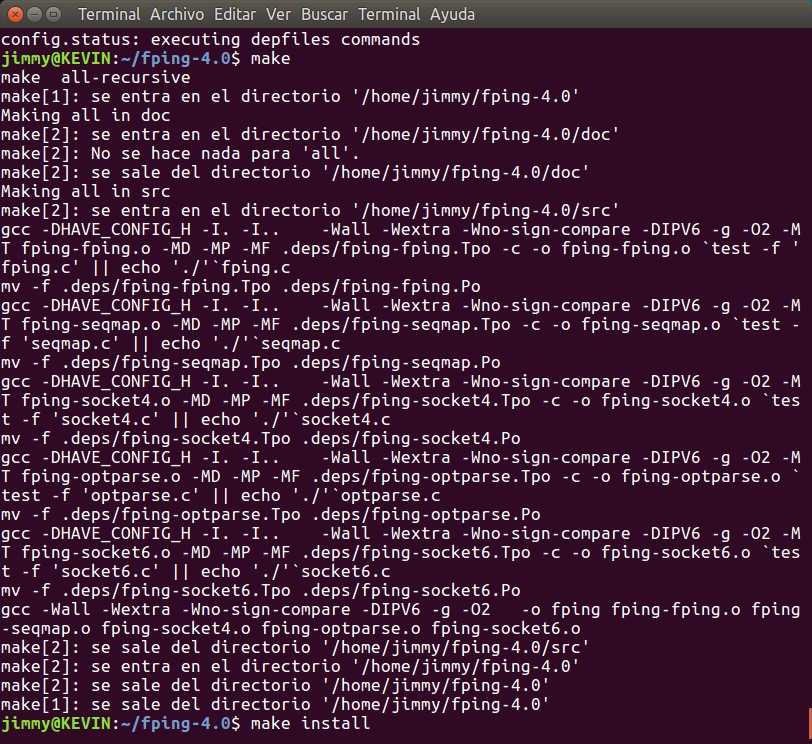Close the terminal window
The width and height of the screenshot is (812, 744).
(14, 15)
